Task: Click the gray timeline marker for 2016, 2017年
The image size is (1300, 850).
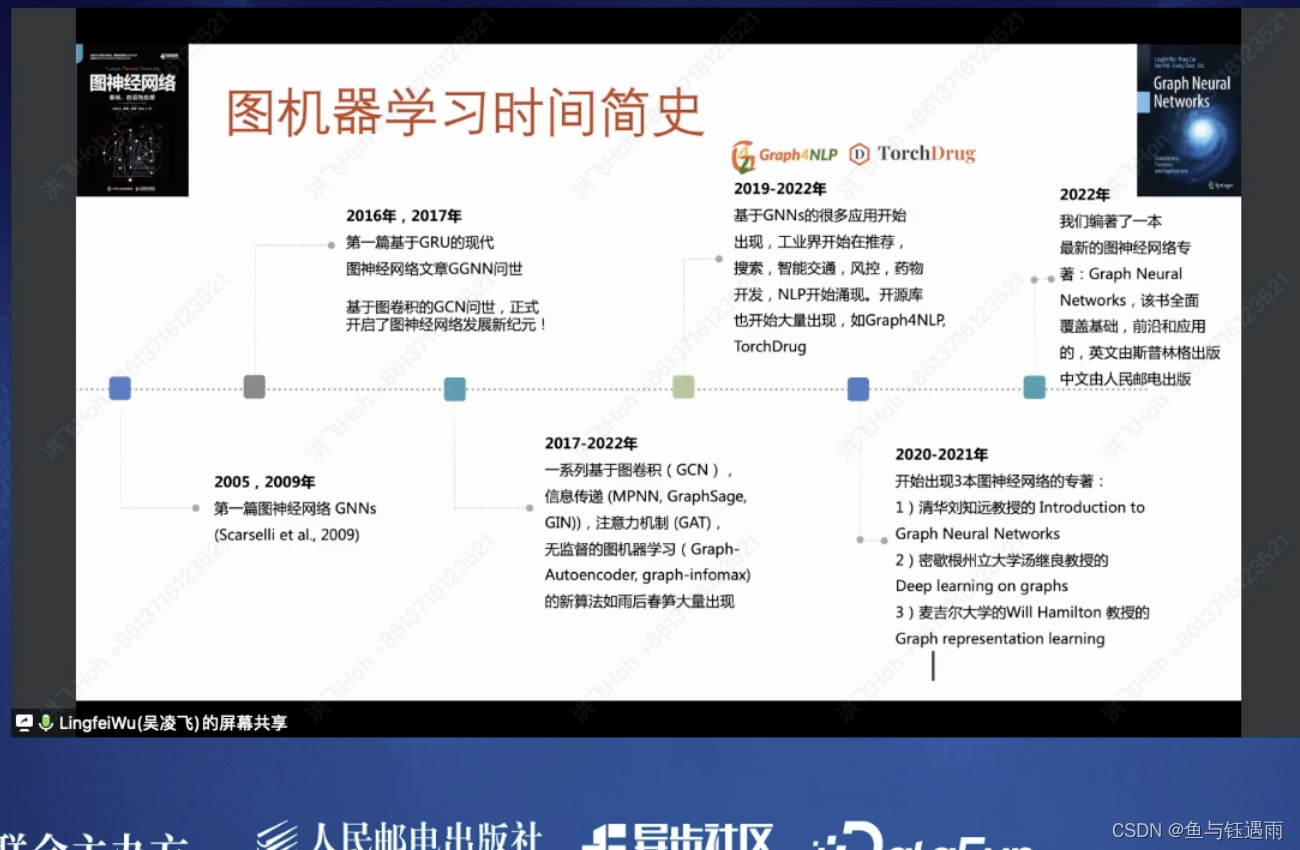Action: pos(255,387)
